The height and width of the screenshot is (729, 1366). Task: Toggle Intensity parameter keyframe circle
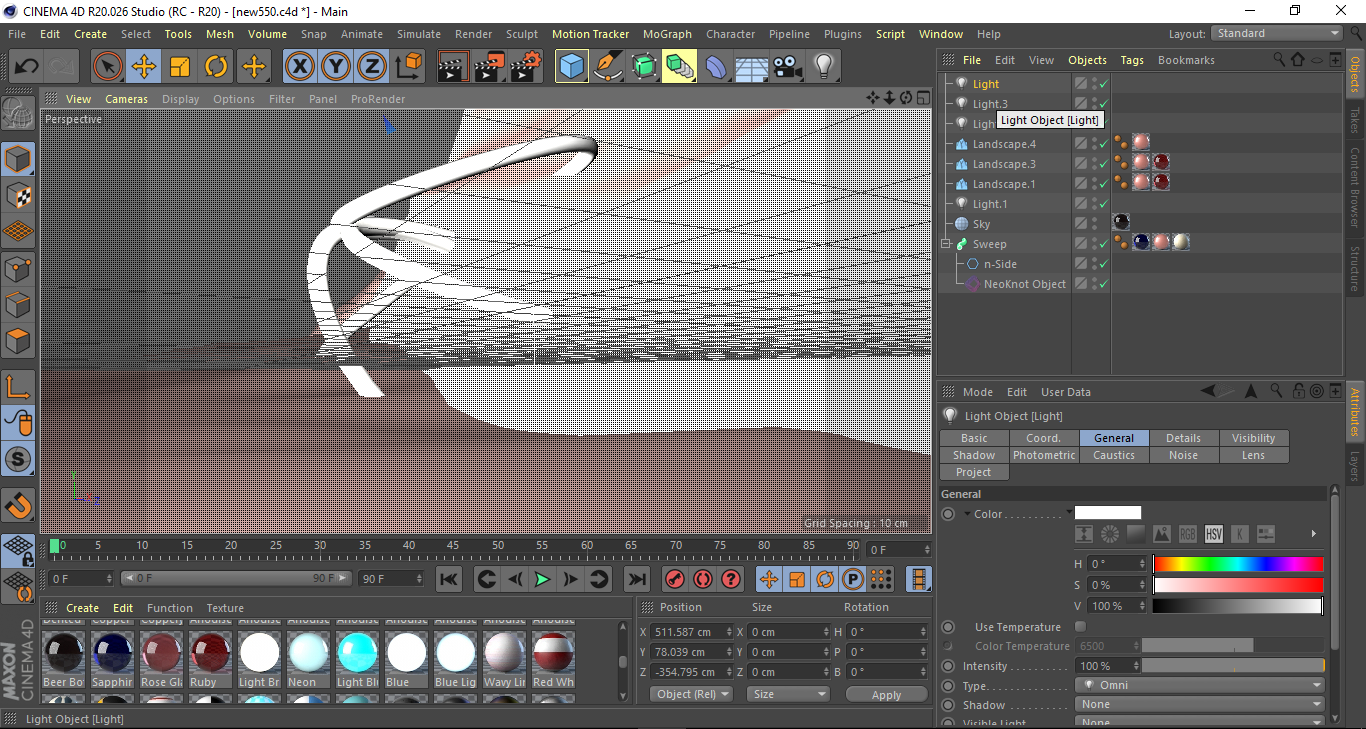948,666
